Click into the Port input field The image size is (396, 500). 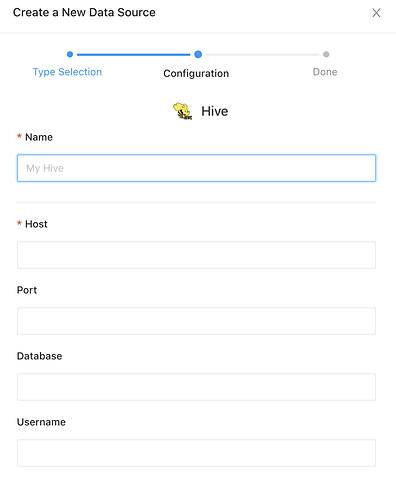pos(196,321)
